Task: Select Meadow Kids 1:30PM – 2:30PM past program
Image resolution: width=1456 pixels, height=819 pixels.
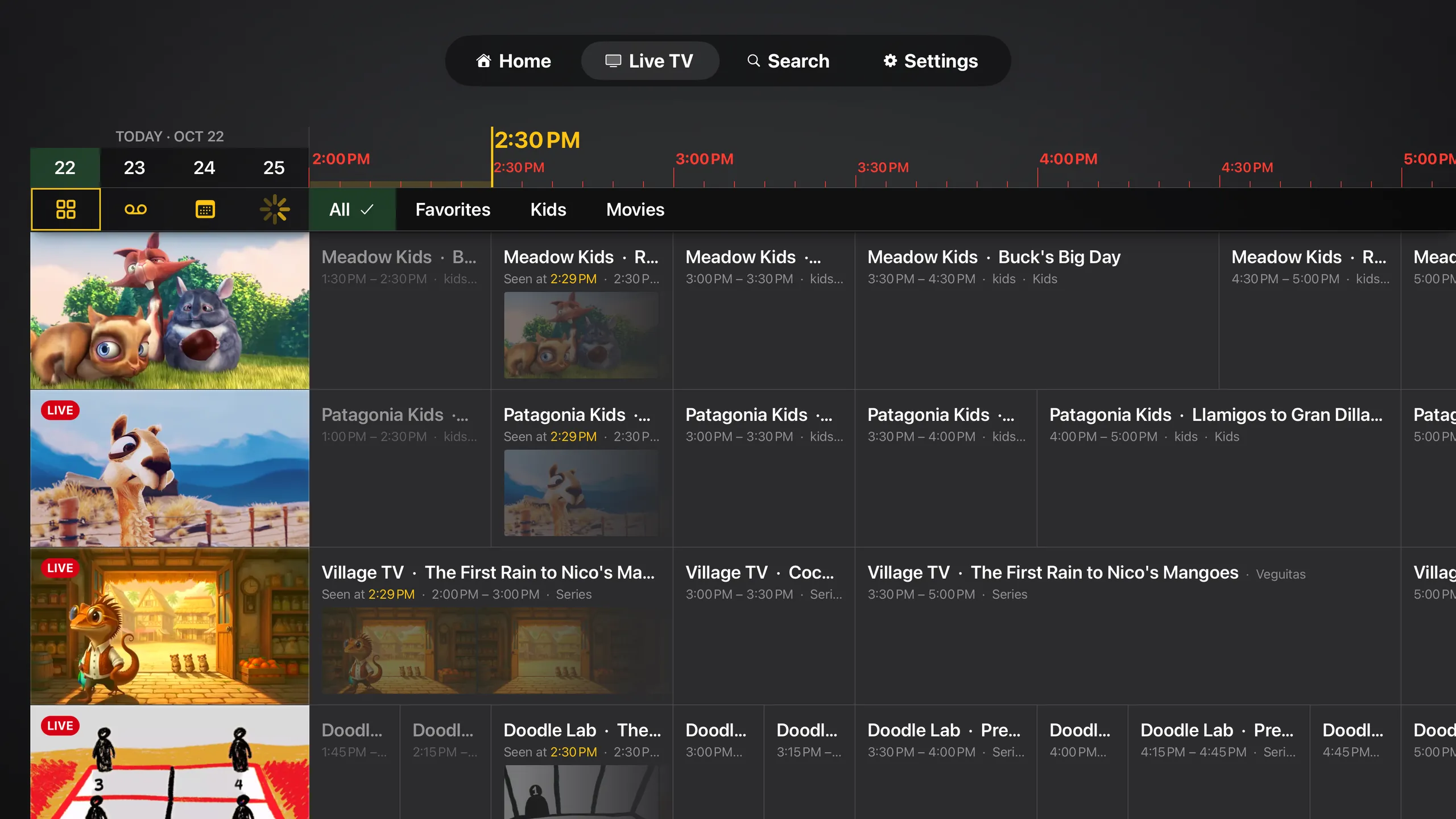Action: 400,311
